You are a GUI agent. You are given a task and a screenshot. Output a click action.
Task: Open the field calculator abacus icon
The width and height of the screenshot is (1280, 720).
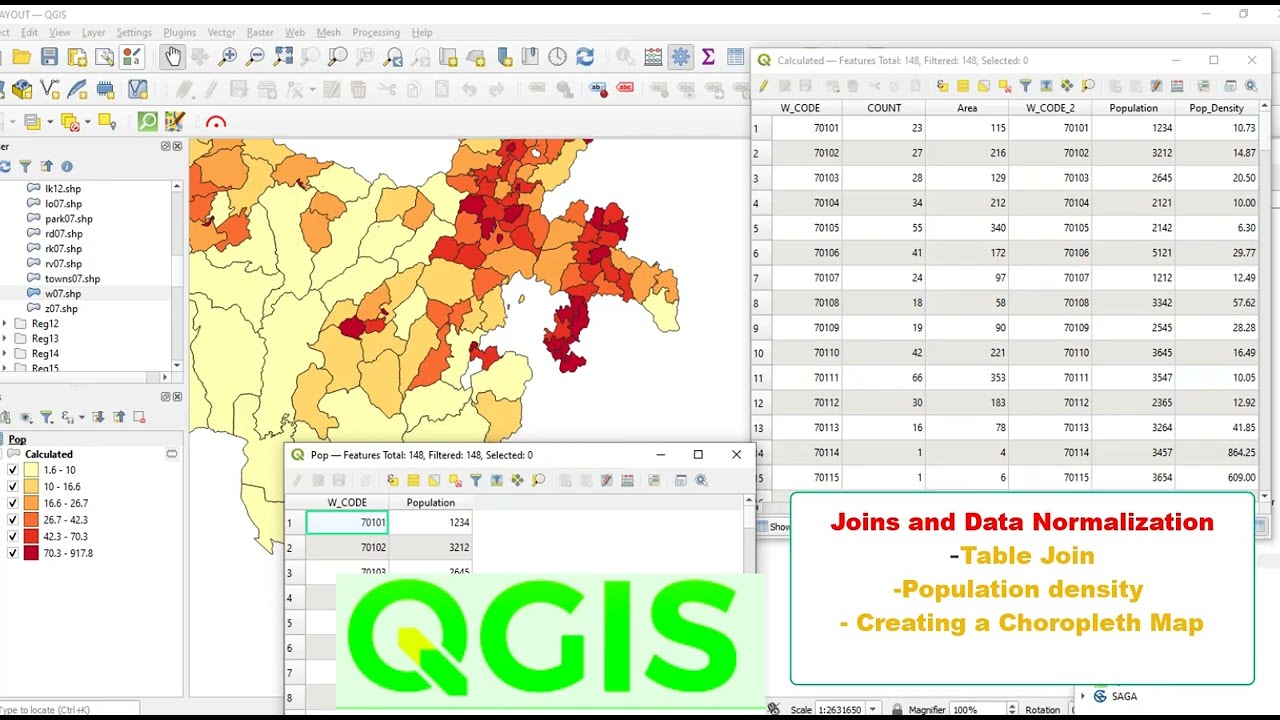click(x=653, y=57)
